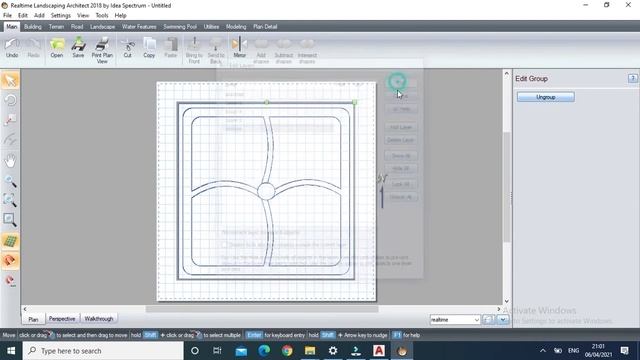Click the Undo toolbar icon
Screen dimensions: 640x360
click(12, 47)
